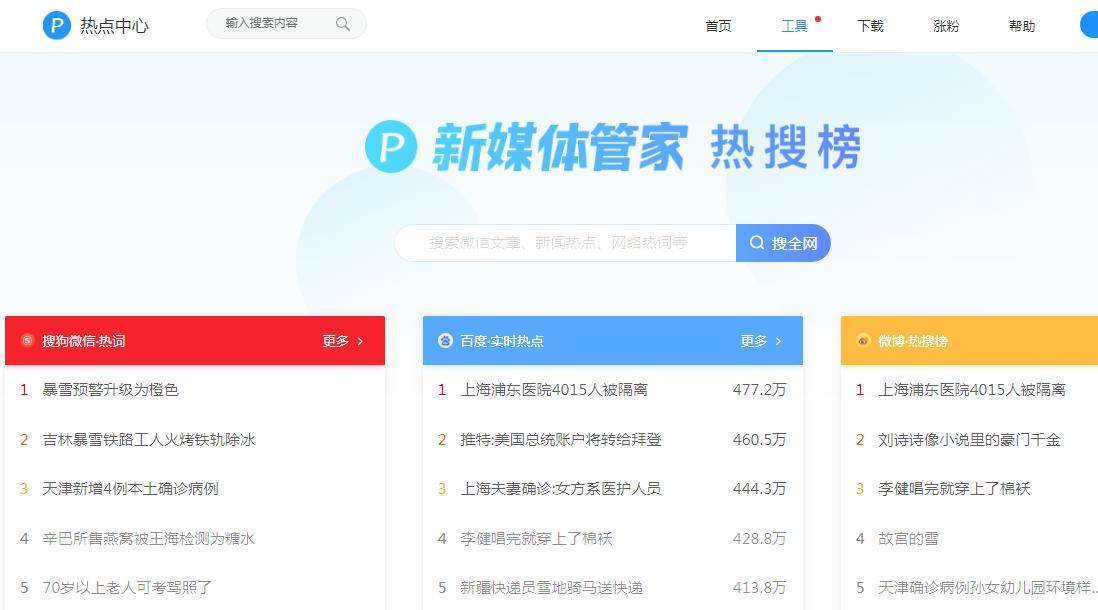Open 更多 link in 搜狗微信·热词 header
Viewport: 1098px width, 610px height.
[x=335, y=341]
